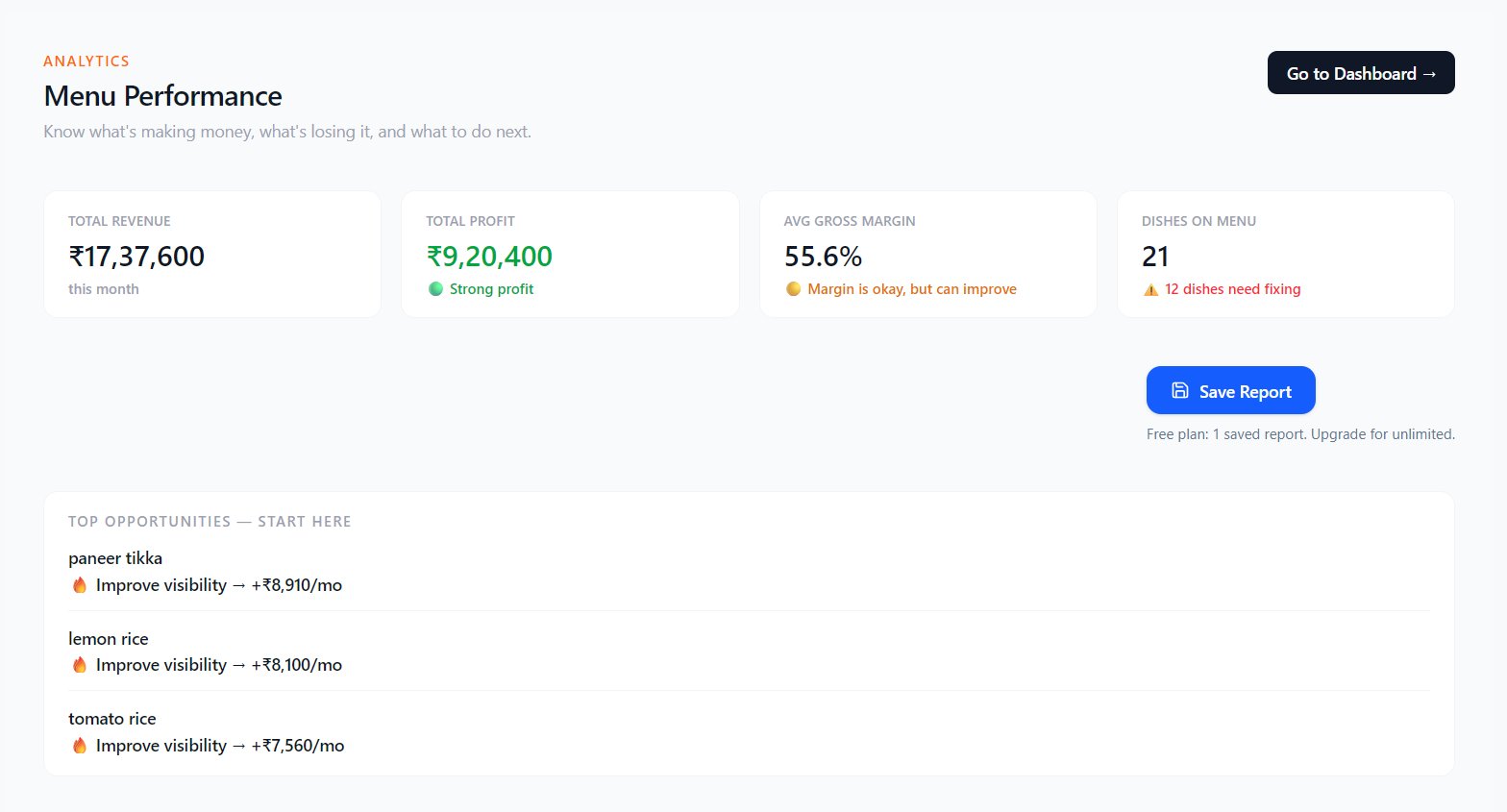Viewport: 1507px width, 812px height.
Task: Click the 'Know what's making money' subtitle
Action: click(287, 132)
